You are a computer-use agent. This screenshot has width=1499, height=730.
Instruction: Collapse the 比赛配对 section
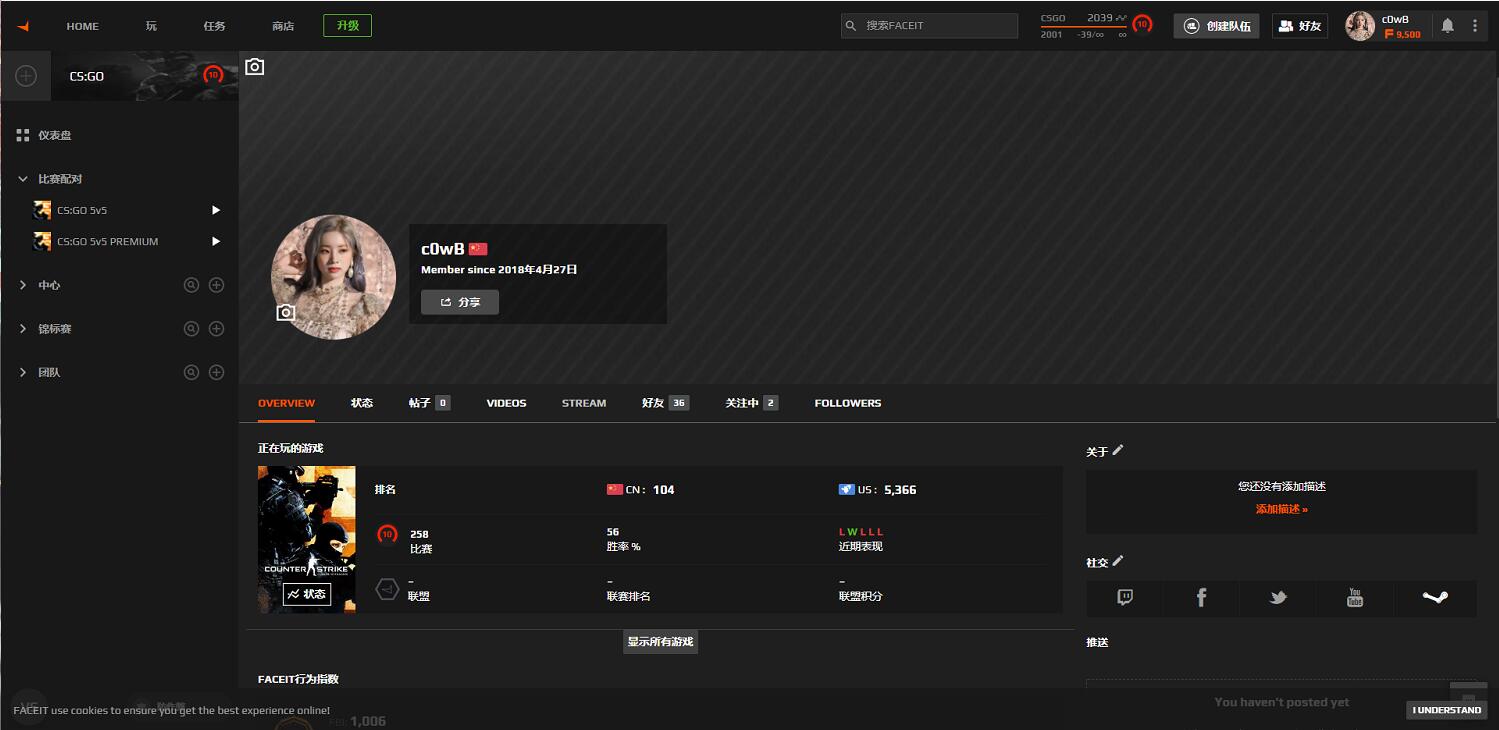click(x=23, y=179)
